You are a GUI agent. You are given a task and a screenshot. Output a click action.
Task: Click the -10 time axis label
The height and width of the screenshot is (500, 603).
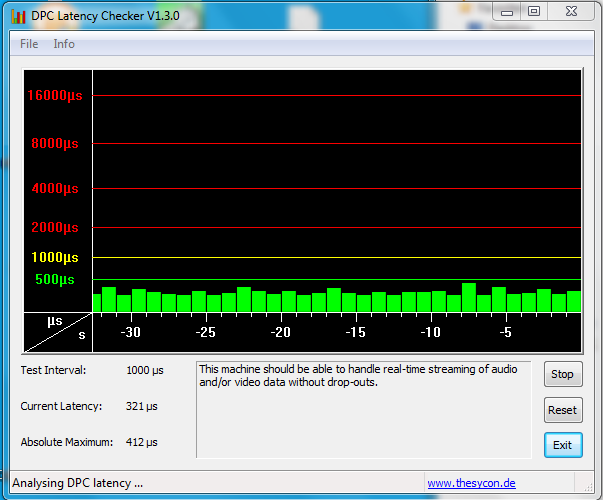pos(431,332)
